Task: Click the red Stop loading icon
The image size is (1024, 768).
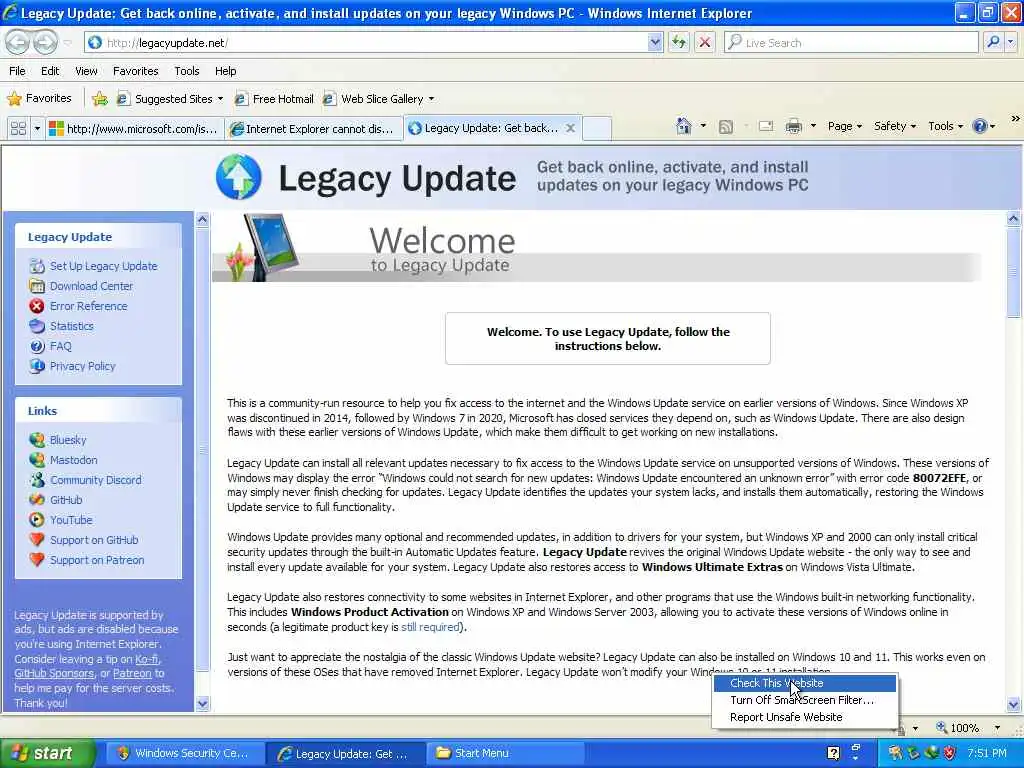Action: (x=705, y=42)
